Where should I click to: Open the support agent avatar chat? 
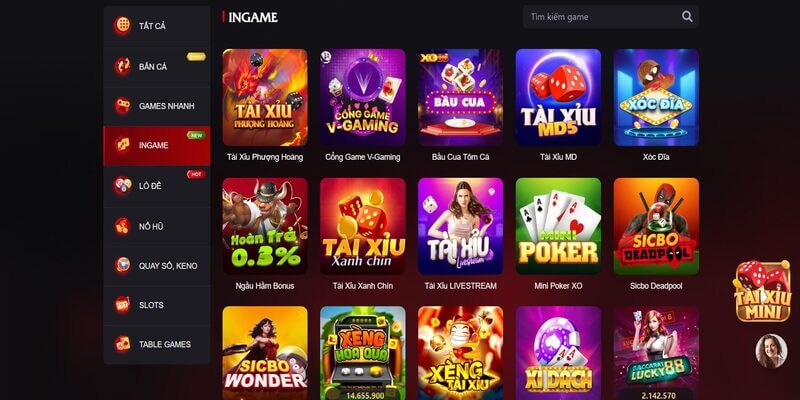pos(771,351)
